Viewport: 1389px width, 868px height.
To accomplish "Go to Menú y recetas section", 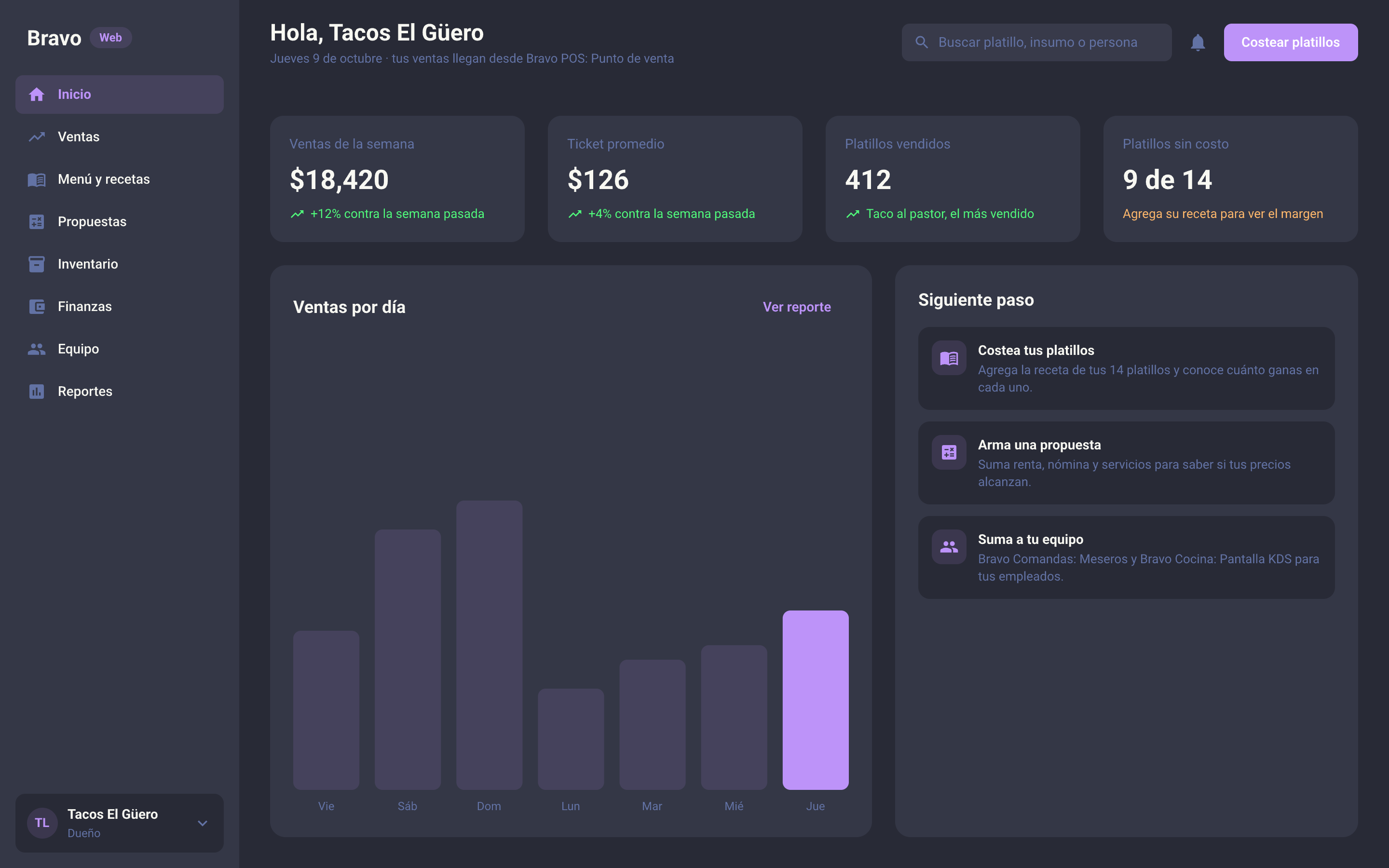I will (120, 179).
